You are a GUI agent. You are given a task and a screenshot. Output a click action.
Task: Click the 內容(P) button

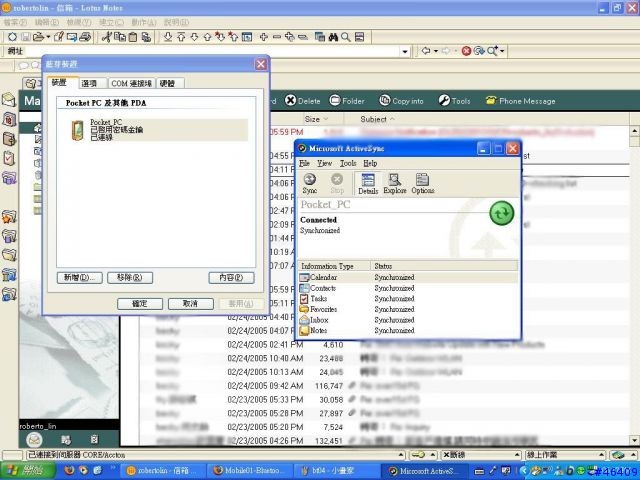tap(231, 278)
